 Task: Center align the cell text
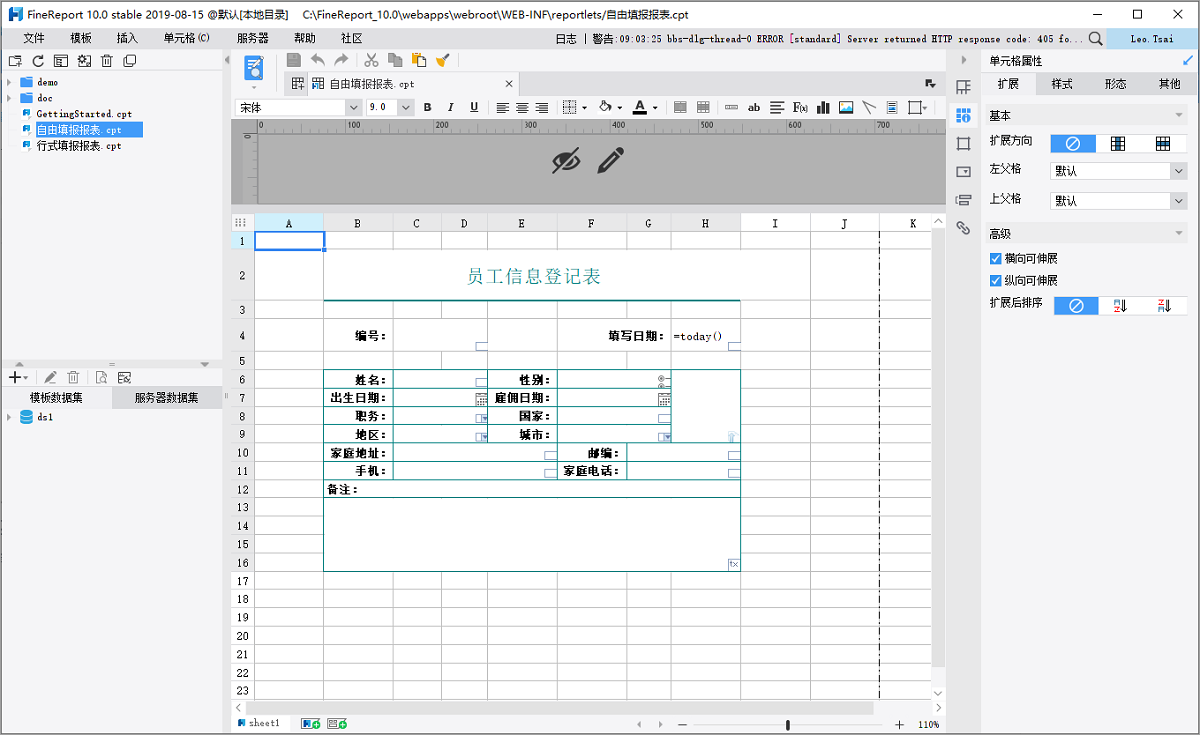point(522,107)
